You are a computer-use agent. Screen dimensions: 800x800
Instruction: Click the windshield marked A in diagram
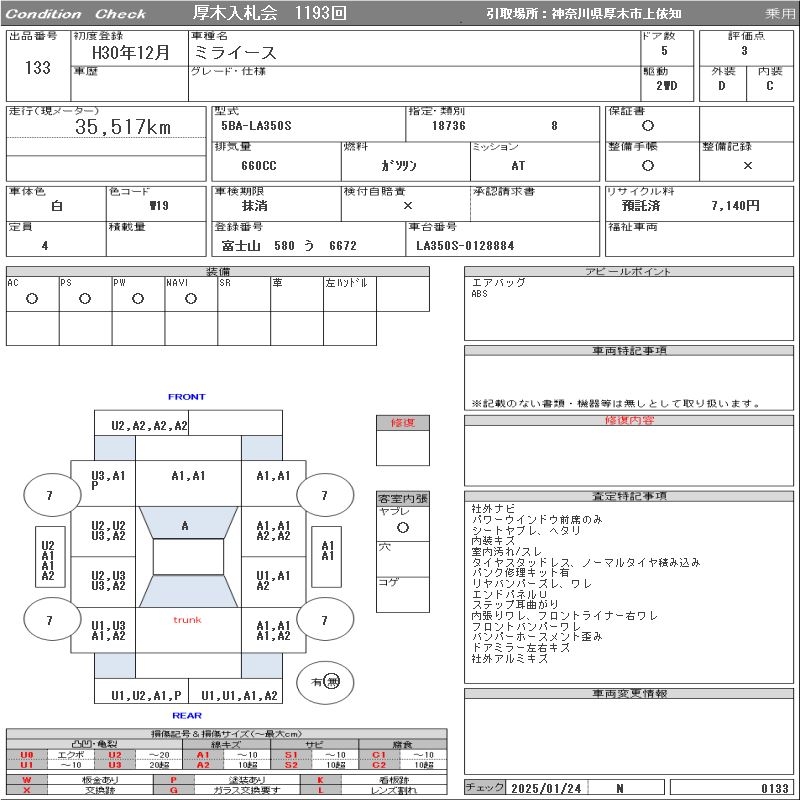pyautogui.click(x=186, y=524)
